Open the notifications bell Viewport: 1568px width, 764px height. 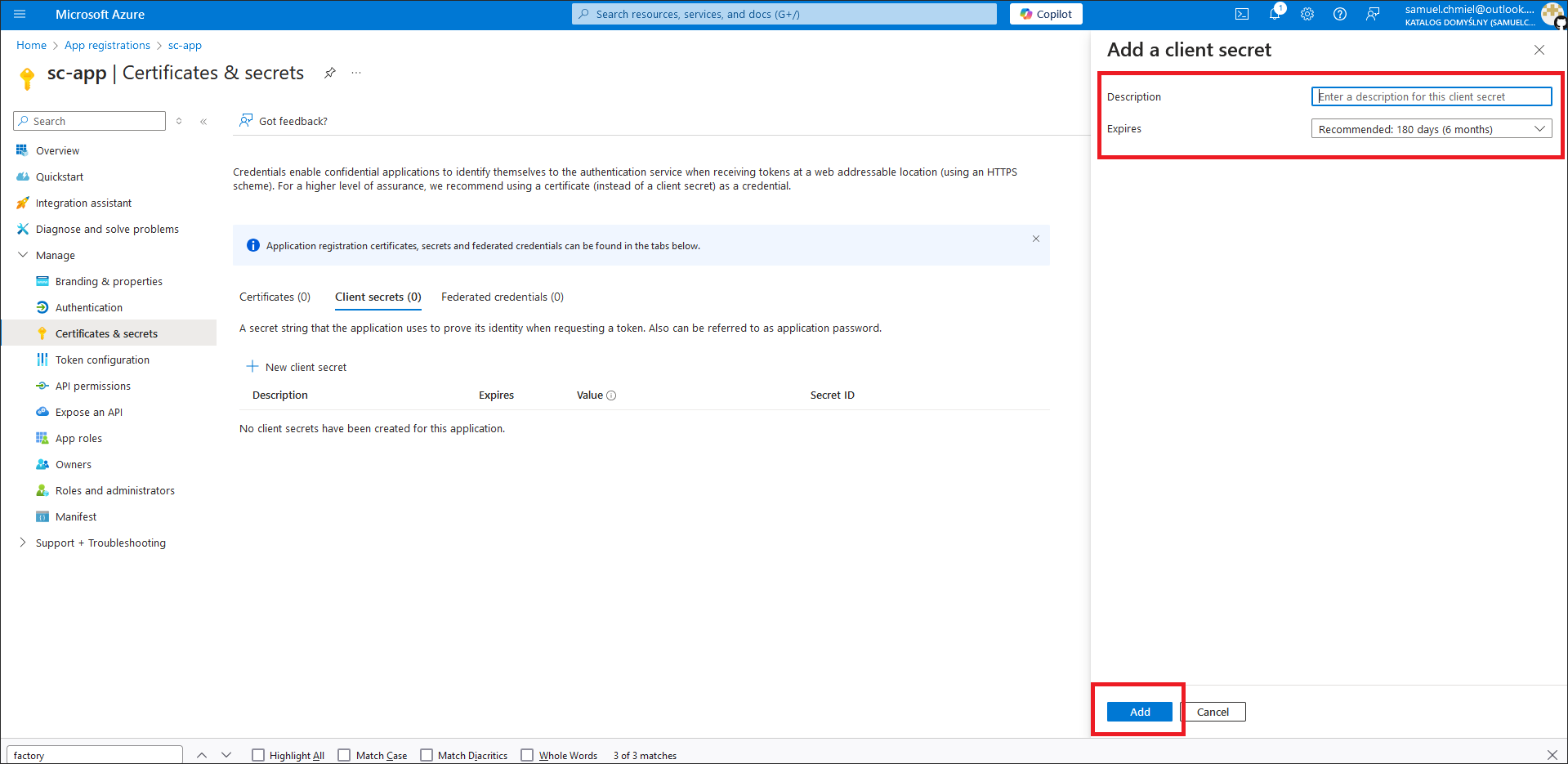(x=1275, y=14)
